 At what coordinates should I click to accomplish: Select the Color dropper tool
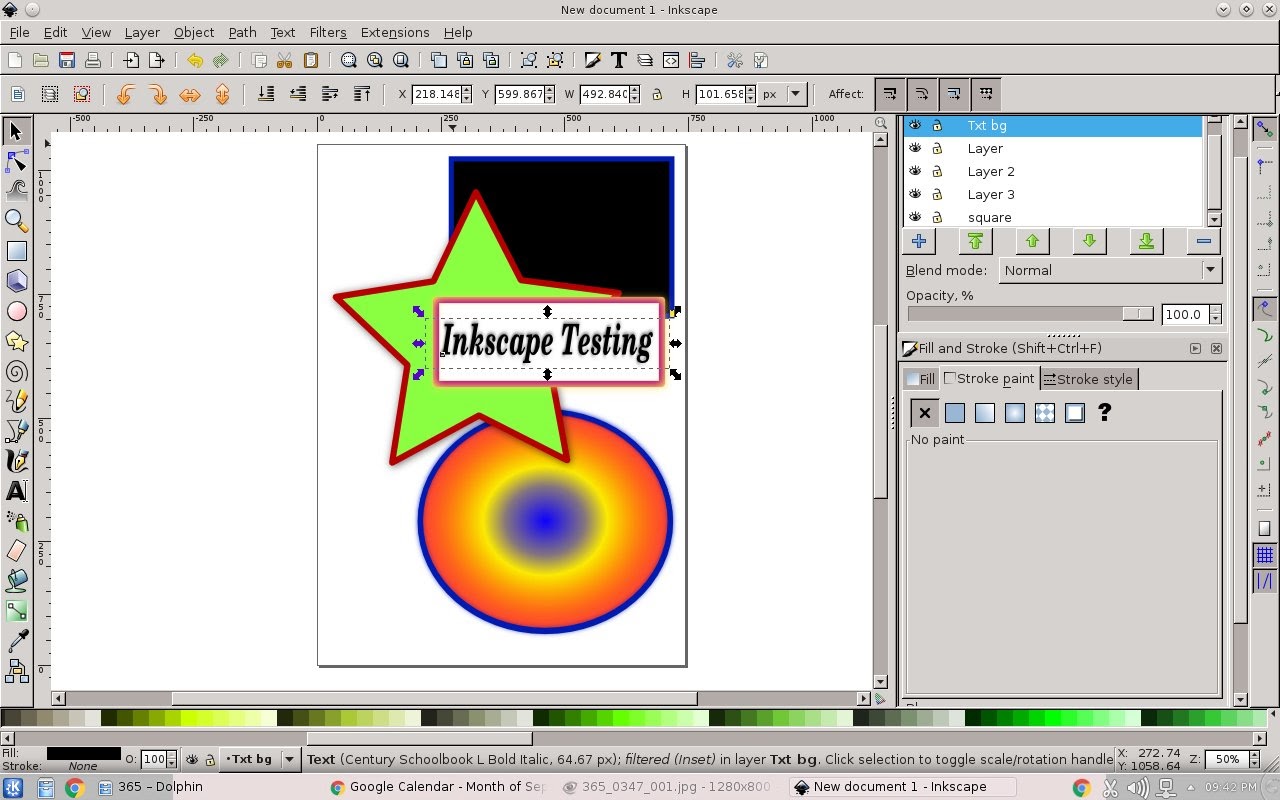tap(17, 641)
